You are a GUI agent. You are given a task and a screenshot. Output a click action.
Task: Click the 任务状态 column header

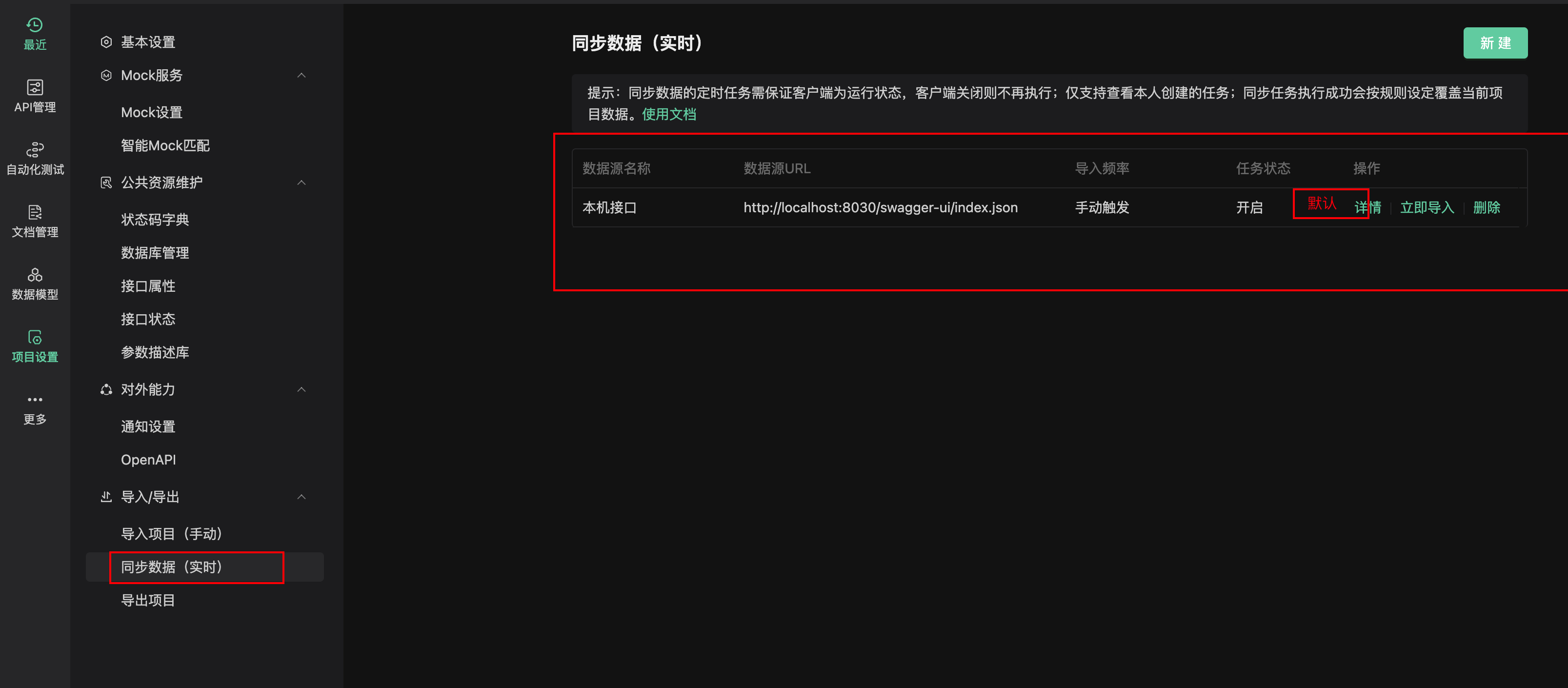(x=1263, y=169)
